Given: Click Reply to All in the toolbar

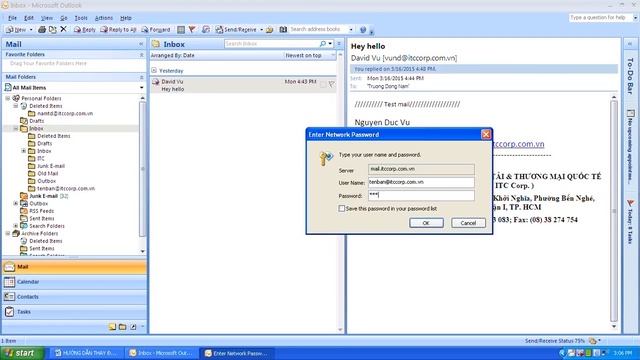Looking at the screenshot, I should coord(118,29).
